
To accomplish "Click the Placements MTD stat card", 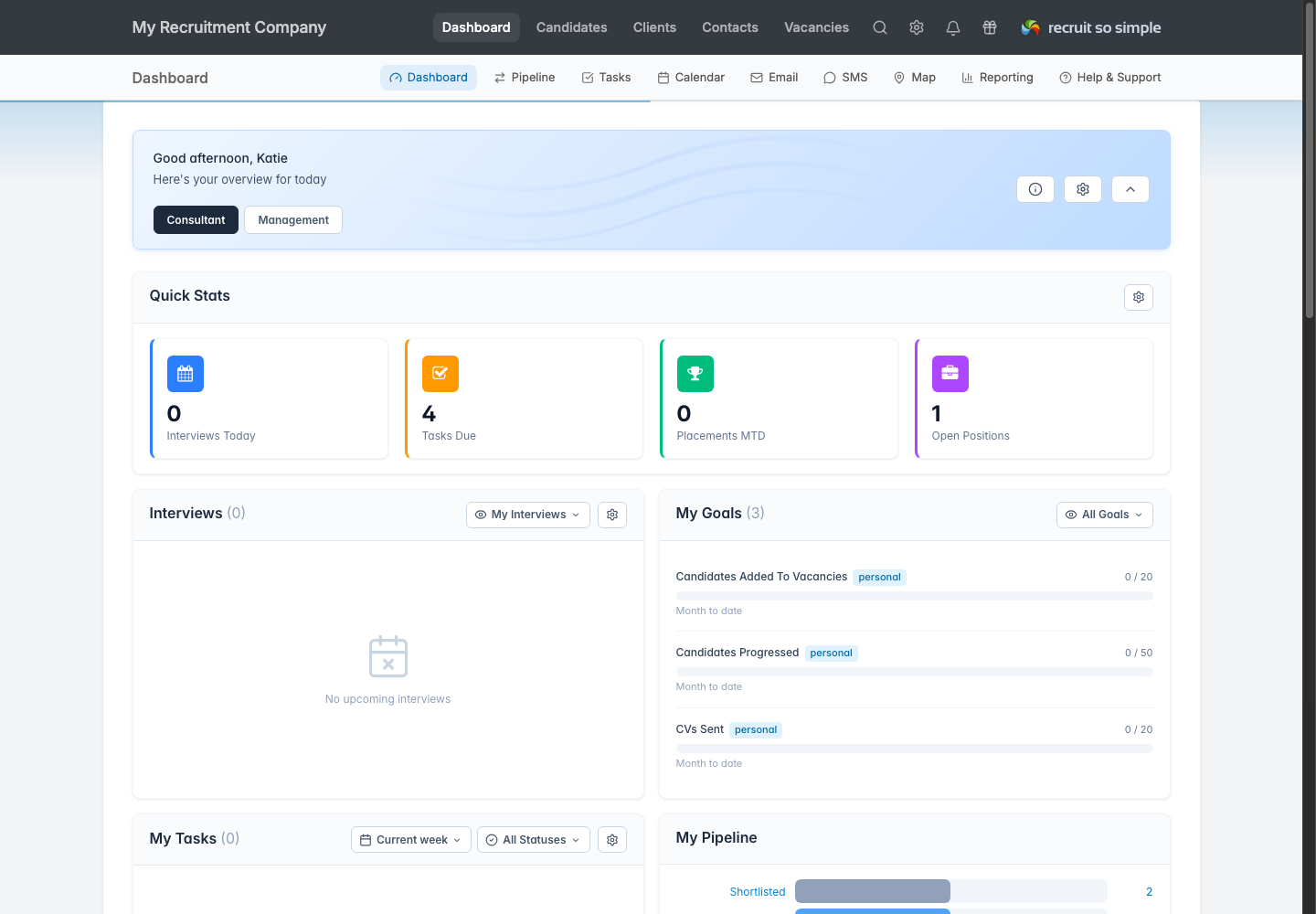I will click(780, 399).
